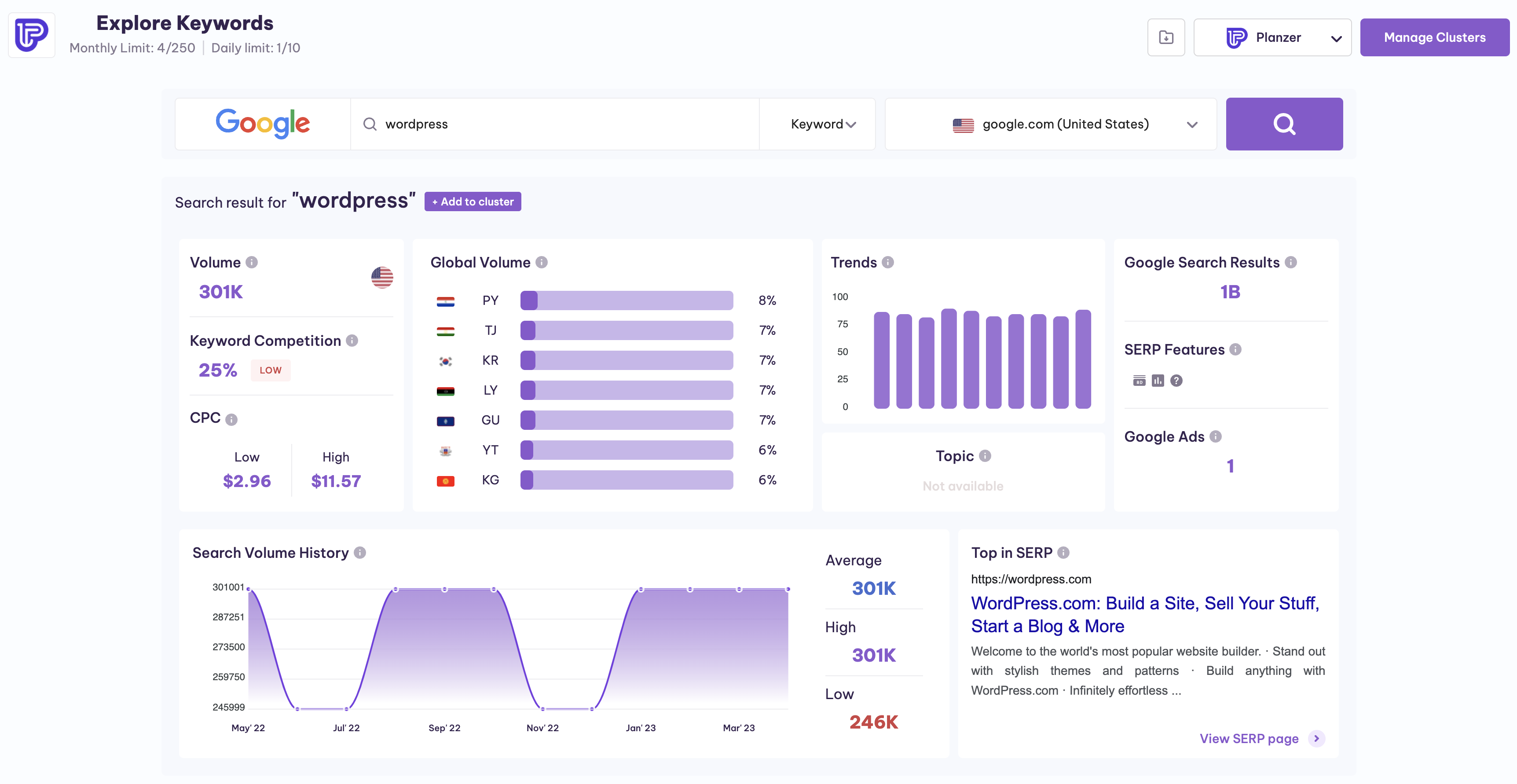This screenshot has width=1517, height=784.
Task: Click the Search Volume History info icon
Action: (x=359, y=553)
